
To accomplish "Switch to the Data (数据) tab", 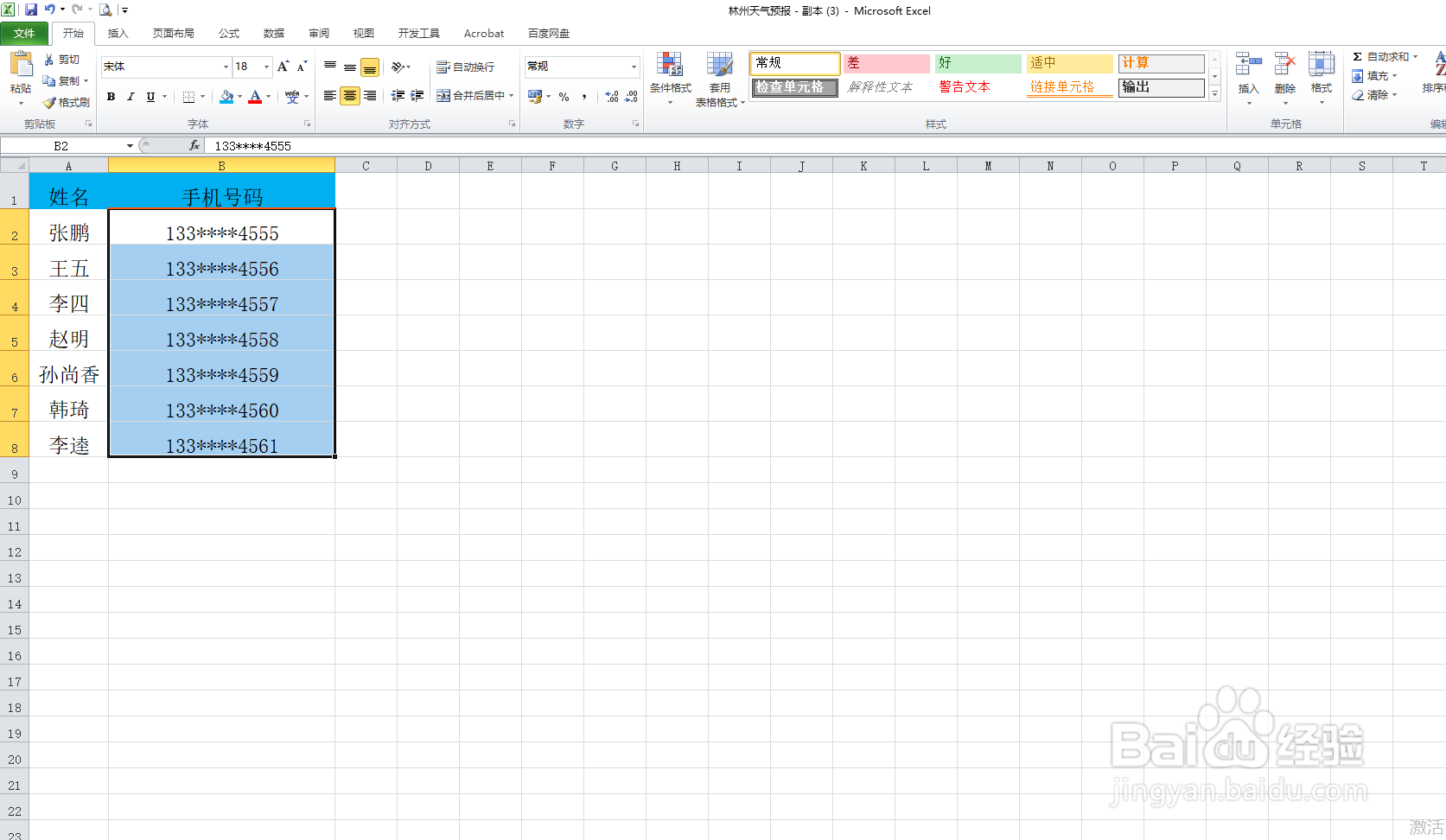I will pos(274,34).
